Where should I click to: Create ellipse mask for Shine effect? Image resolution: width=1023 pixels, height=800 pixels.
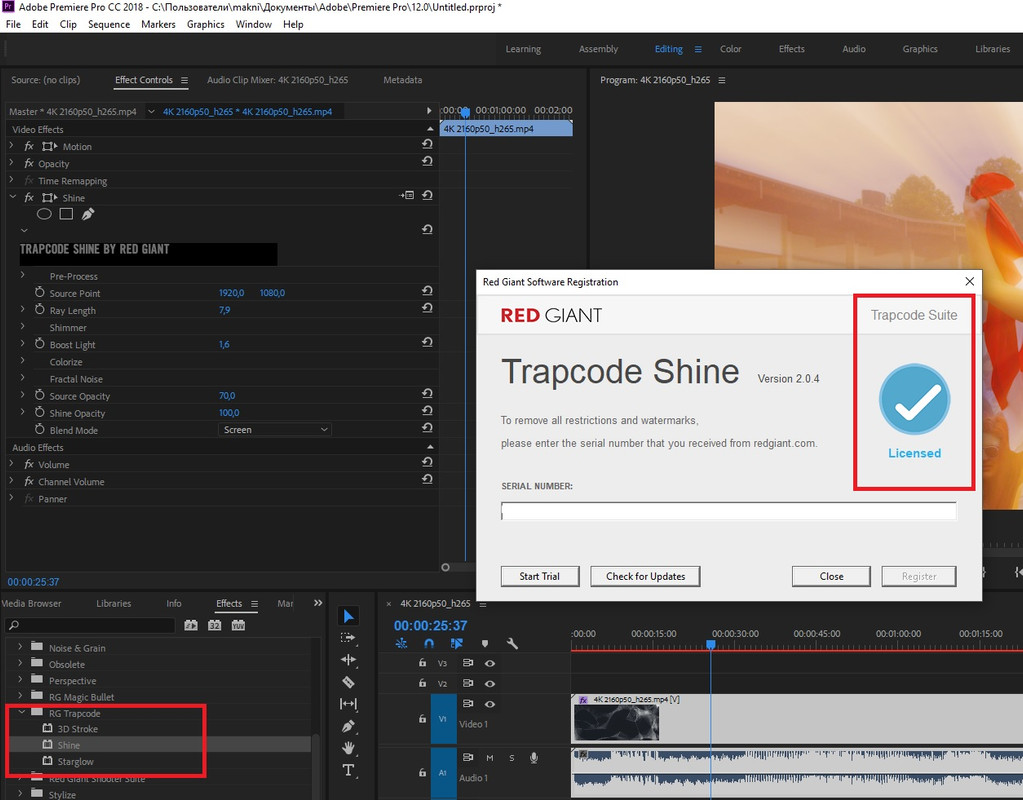pyautogui.click(x=44, y=214)
